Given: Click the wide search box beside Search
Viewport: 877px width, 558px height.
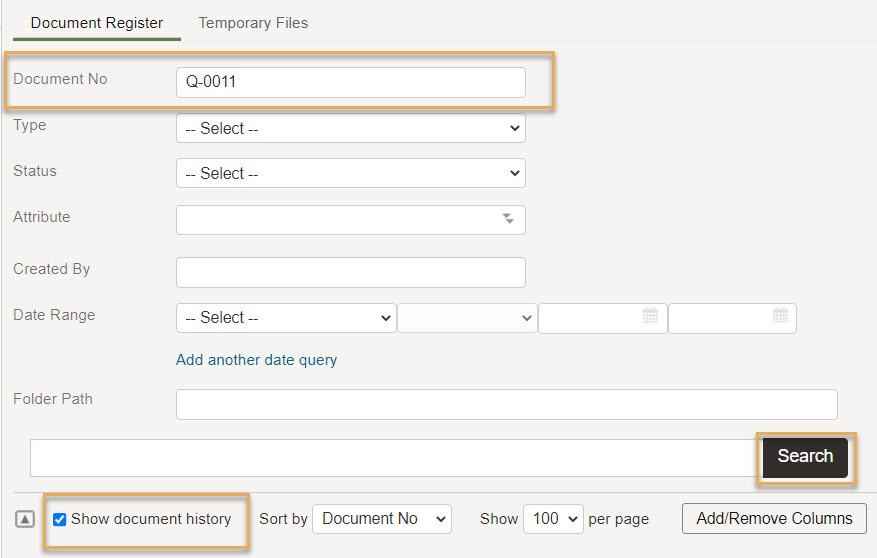Looking at the screenshot, I should (x=396, y=458).
